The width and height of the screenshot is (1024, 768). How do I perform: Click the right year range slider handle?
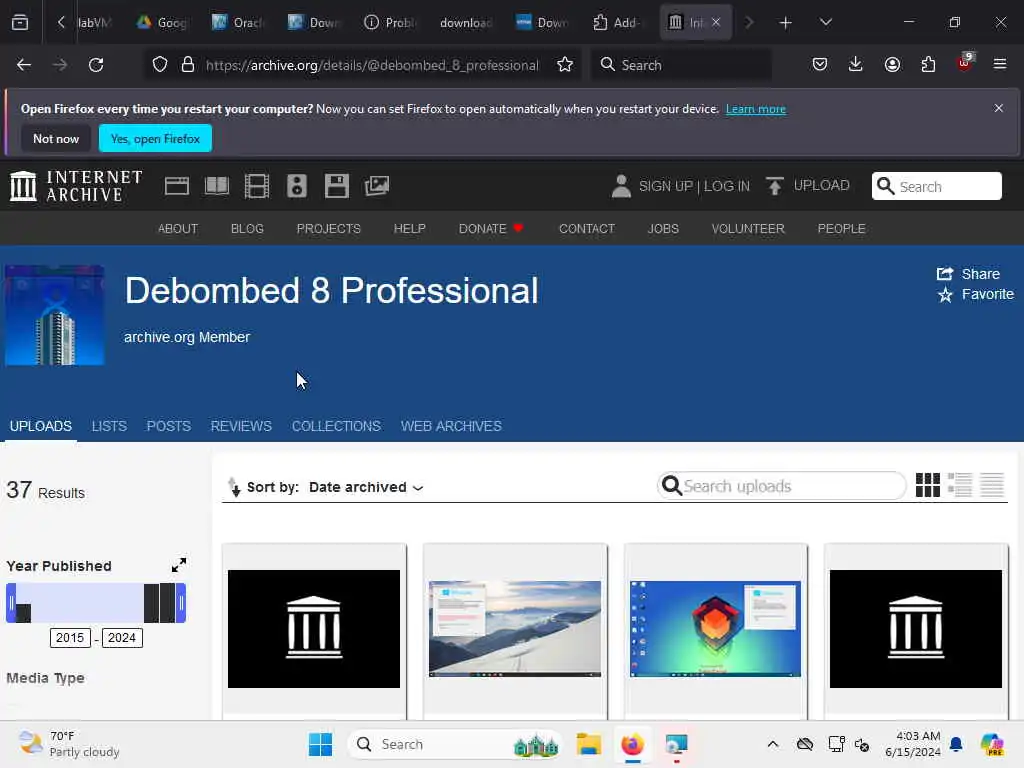181,603
